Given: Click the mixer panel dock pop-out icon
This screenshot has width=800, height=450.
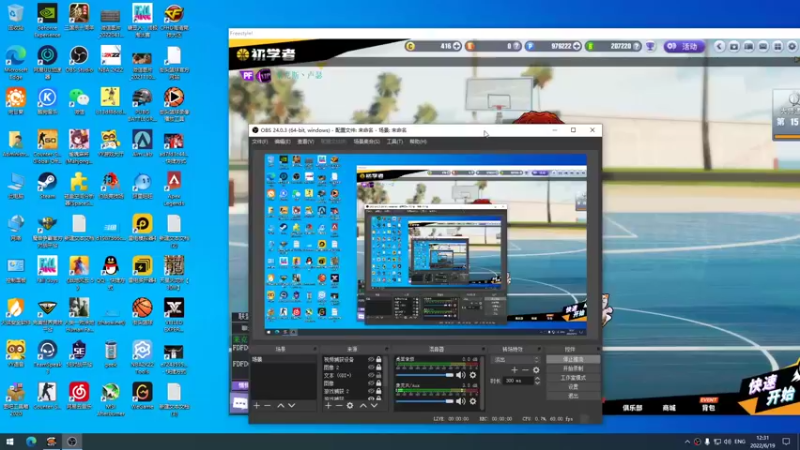Looking at the screenshot, I should [483, 349].
